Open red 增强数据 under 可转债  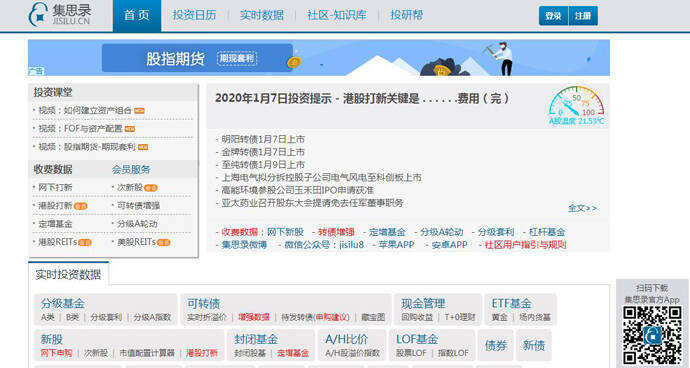[254, 317]
